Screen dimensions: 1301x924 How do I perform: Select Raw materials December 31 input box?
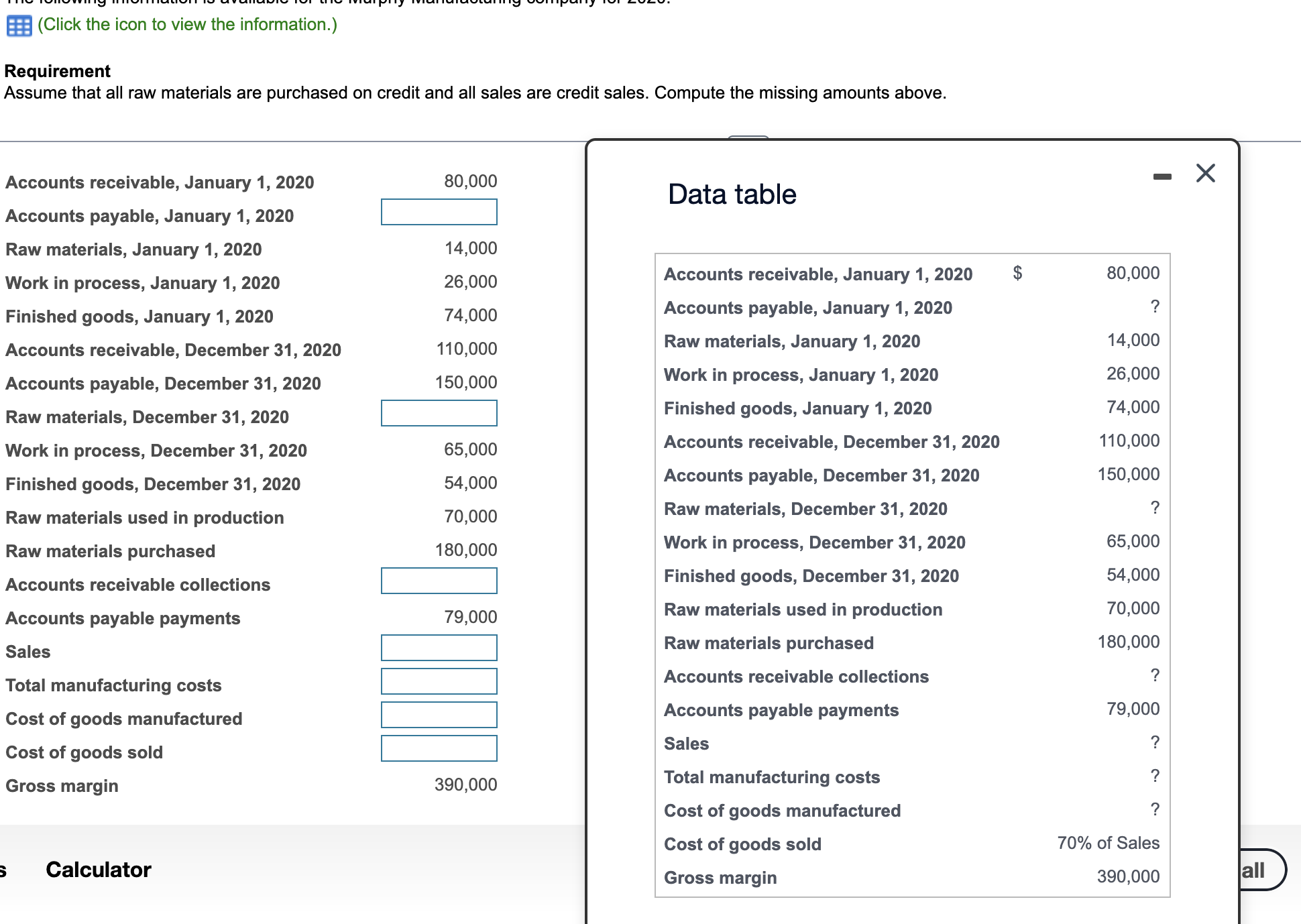coord(439,413)
